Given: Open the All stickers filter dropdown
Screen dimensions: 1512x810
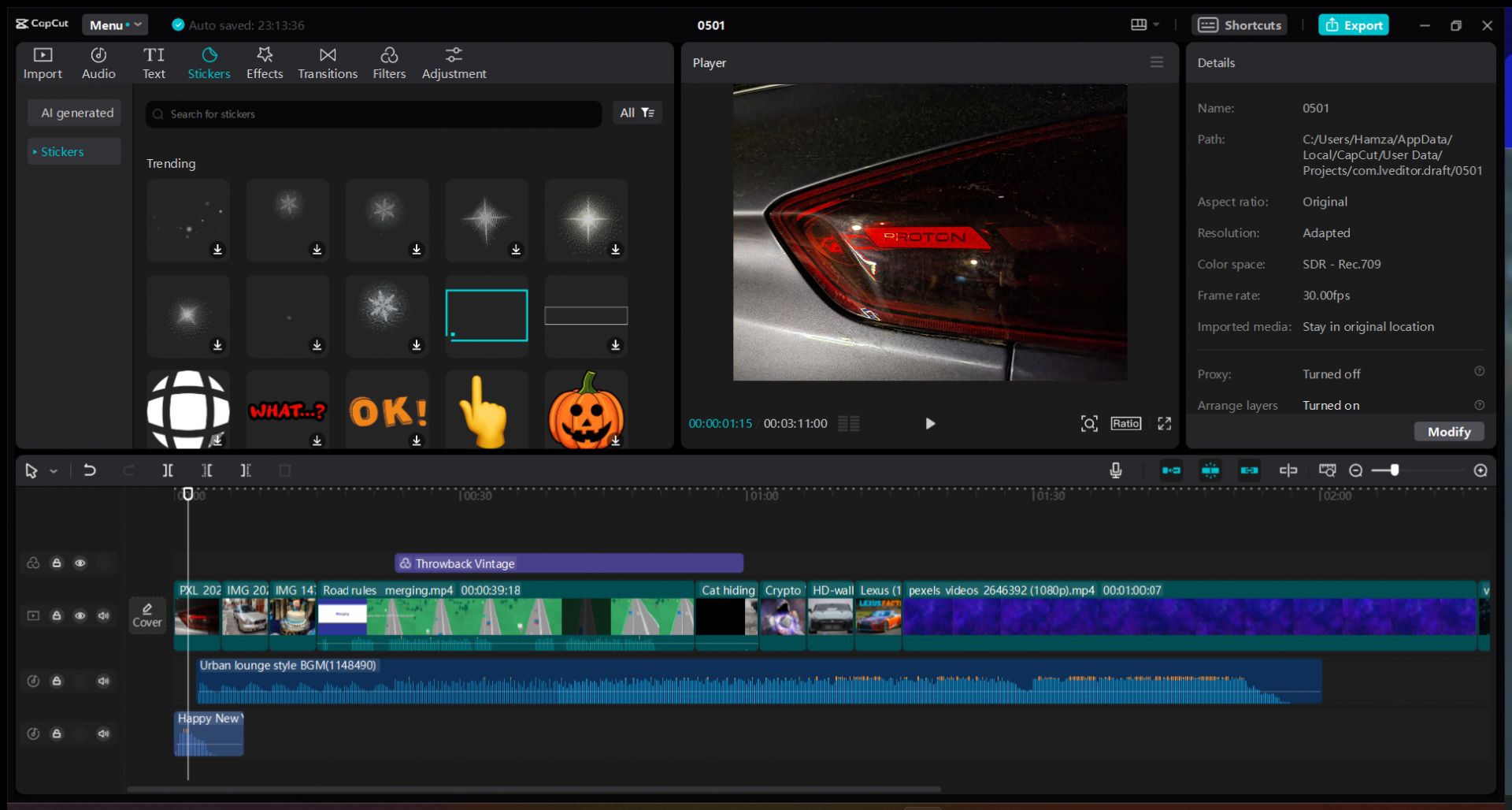Looking at the screenshot, I should coord(636,113).
